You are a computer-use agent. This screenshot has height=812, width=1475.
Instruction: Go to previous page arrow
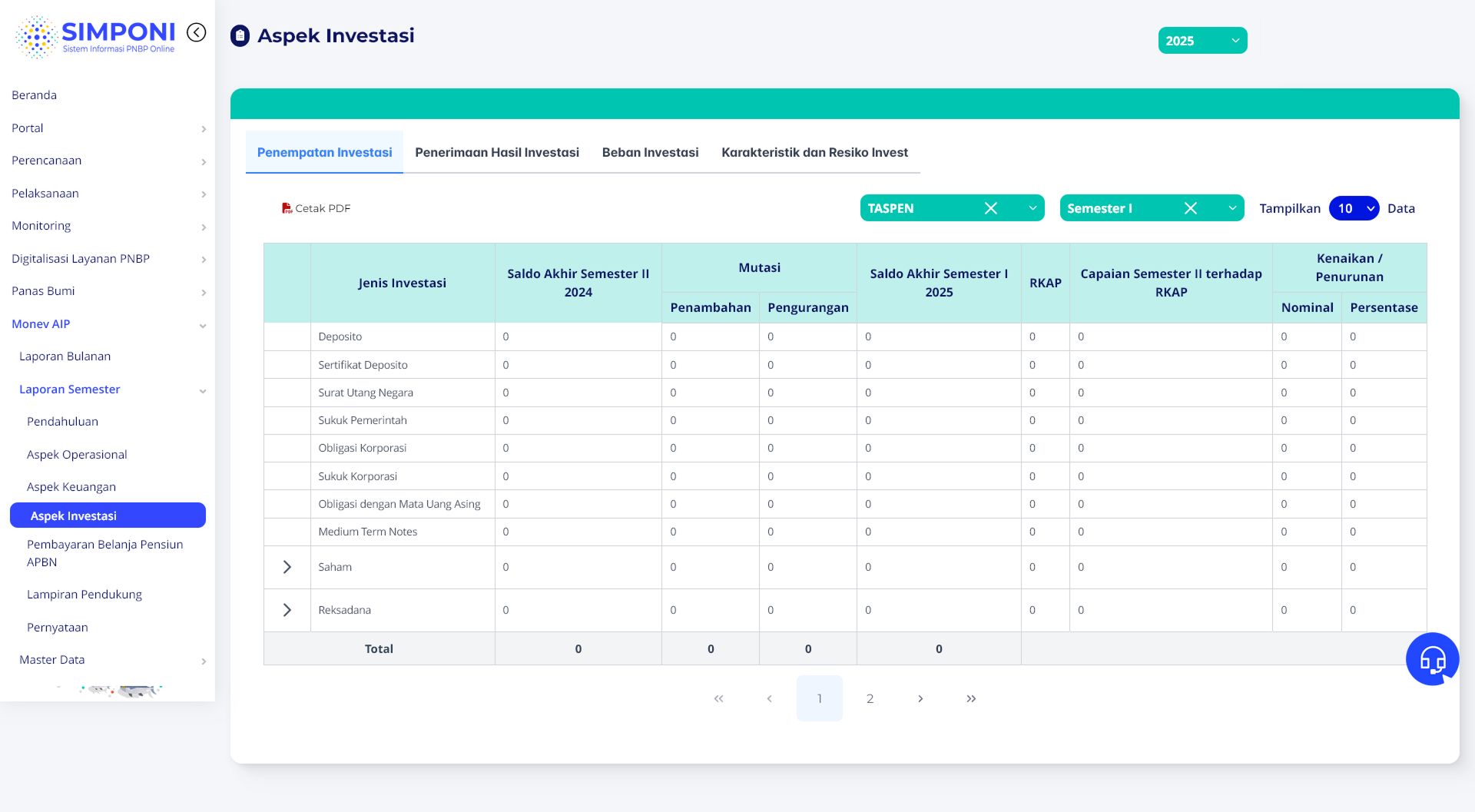tap(769, 698)
